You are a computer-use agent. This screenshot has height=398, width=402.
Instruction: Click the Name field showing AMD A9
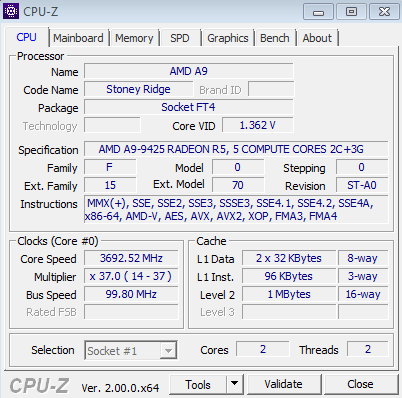(x=189, y=71)
